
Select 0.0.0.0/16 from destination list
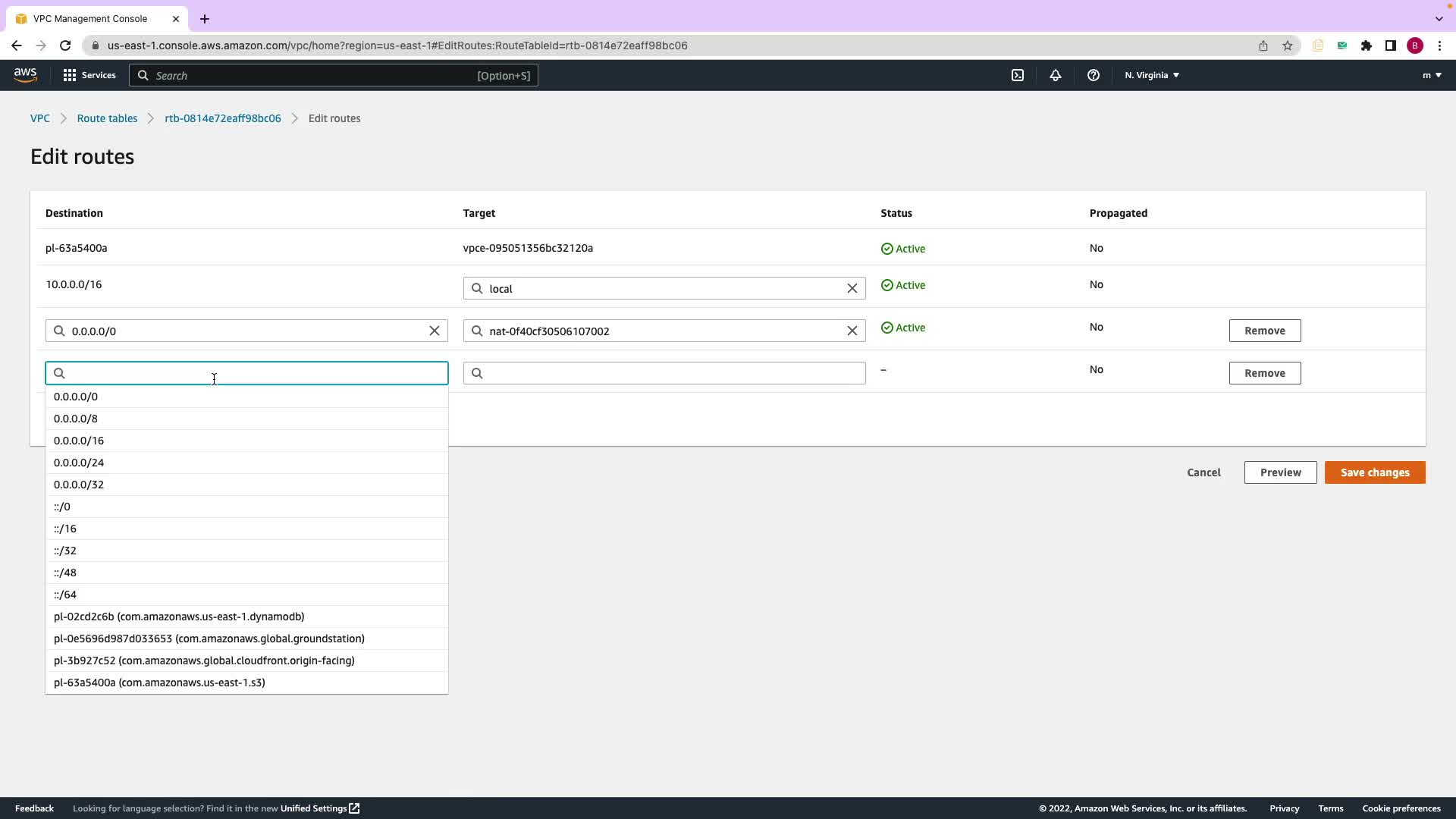79,441
